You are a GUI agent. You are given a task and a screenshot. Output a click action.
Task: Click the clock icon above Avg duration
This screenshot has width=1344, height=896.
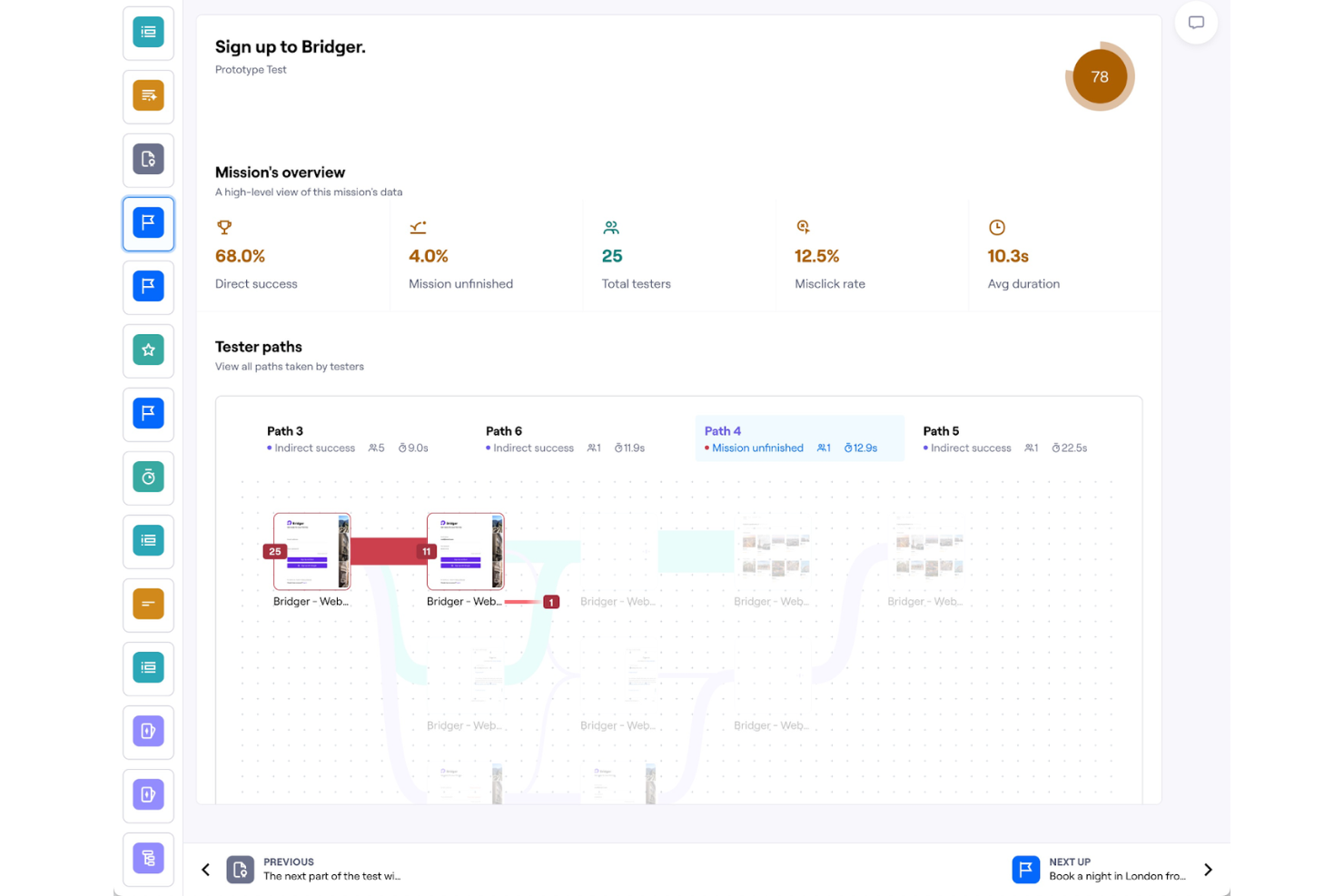[997, 227]
